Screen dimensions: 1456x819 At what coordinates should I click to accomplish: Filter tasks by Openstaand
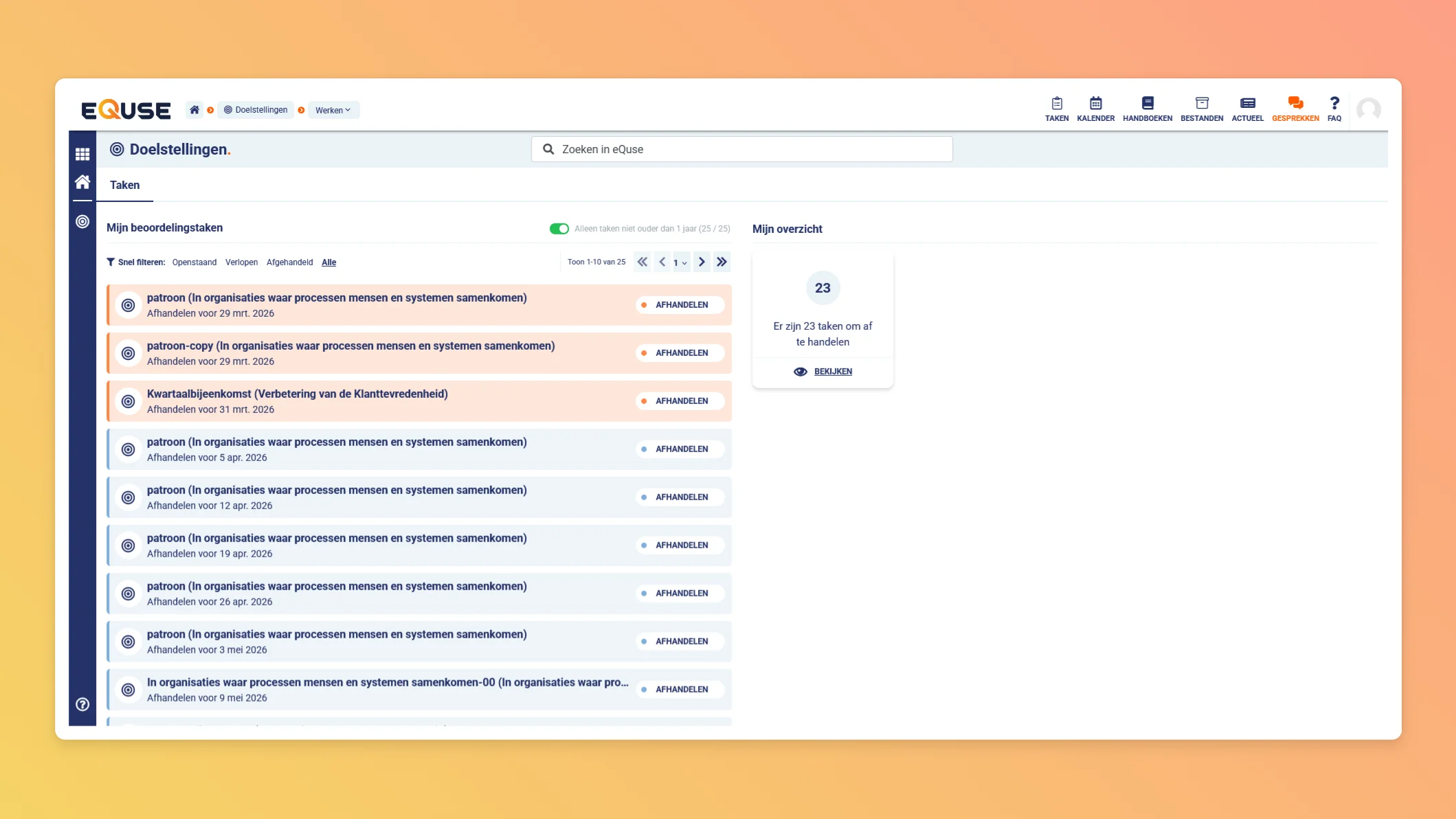pyautogui.click(x=194, y=262)
